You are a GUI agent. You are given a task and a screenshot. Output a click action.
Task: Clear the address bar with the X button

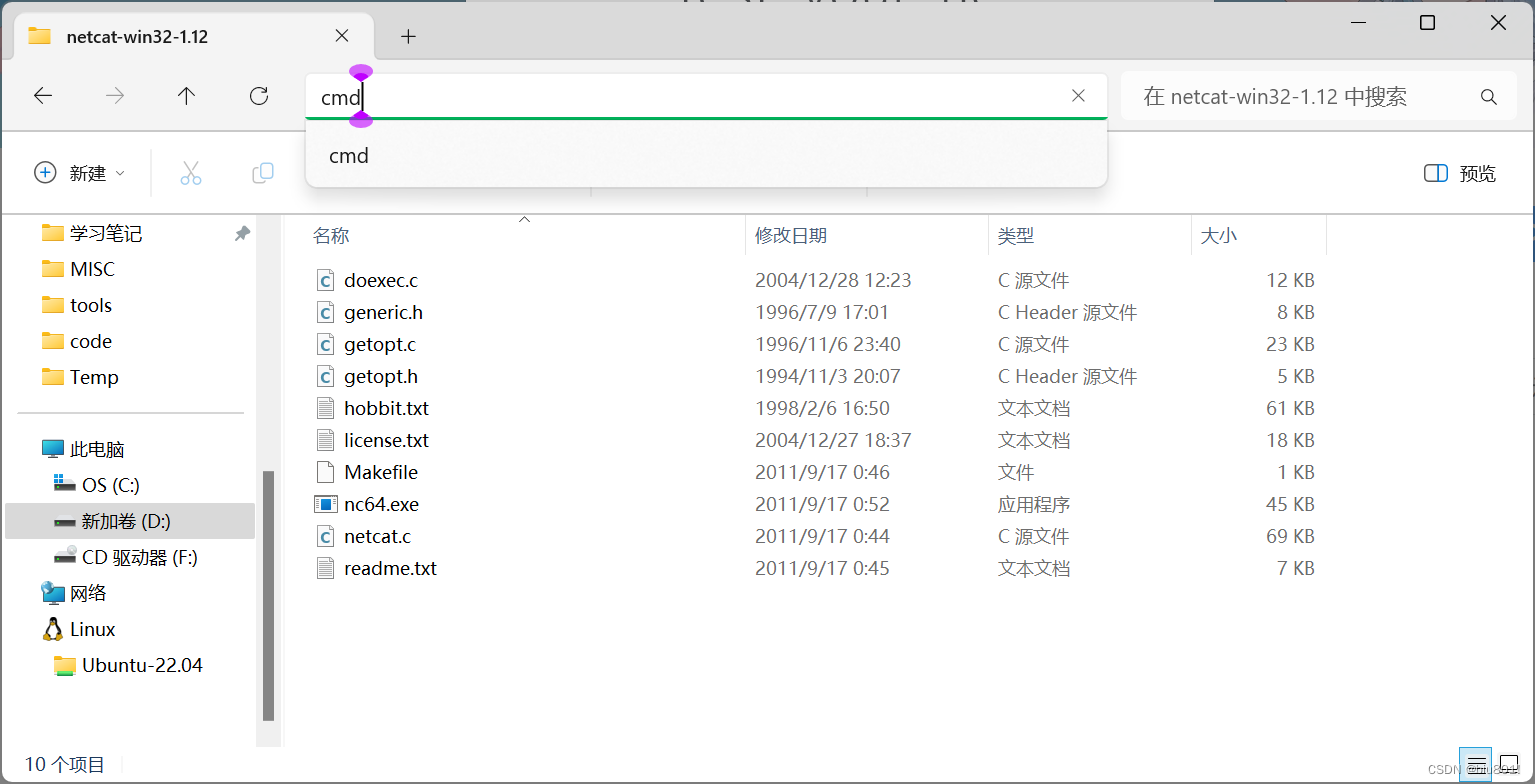coord(1078,95)
